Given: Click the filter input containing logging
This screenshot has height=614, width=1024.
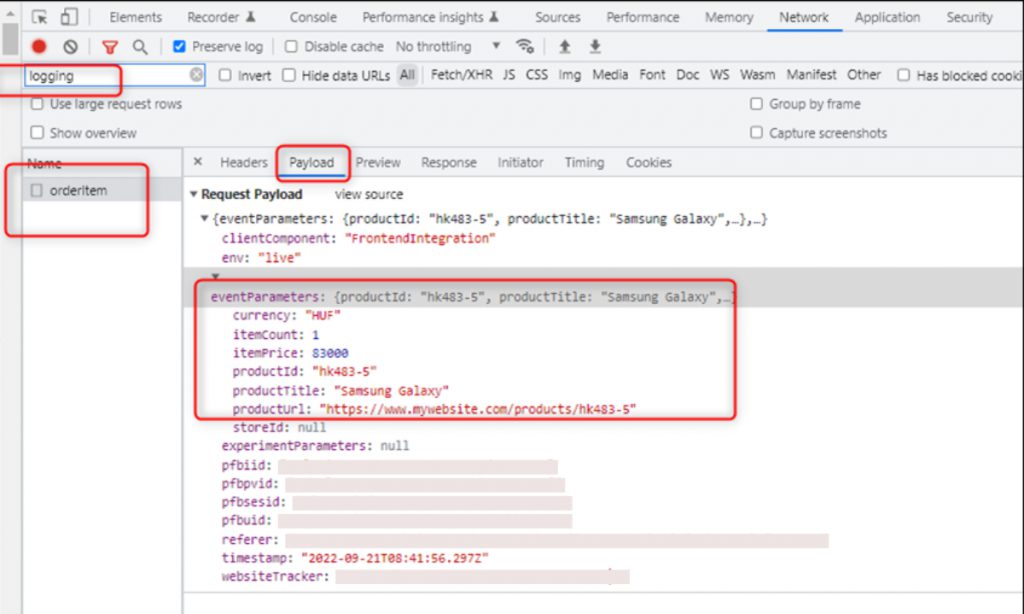Looking at the screenshot, I should pos(115,75).
